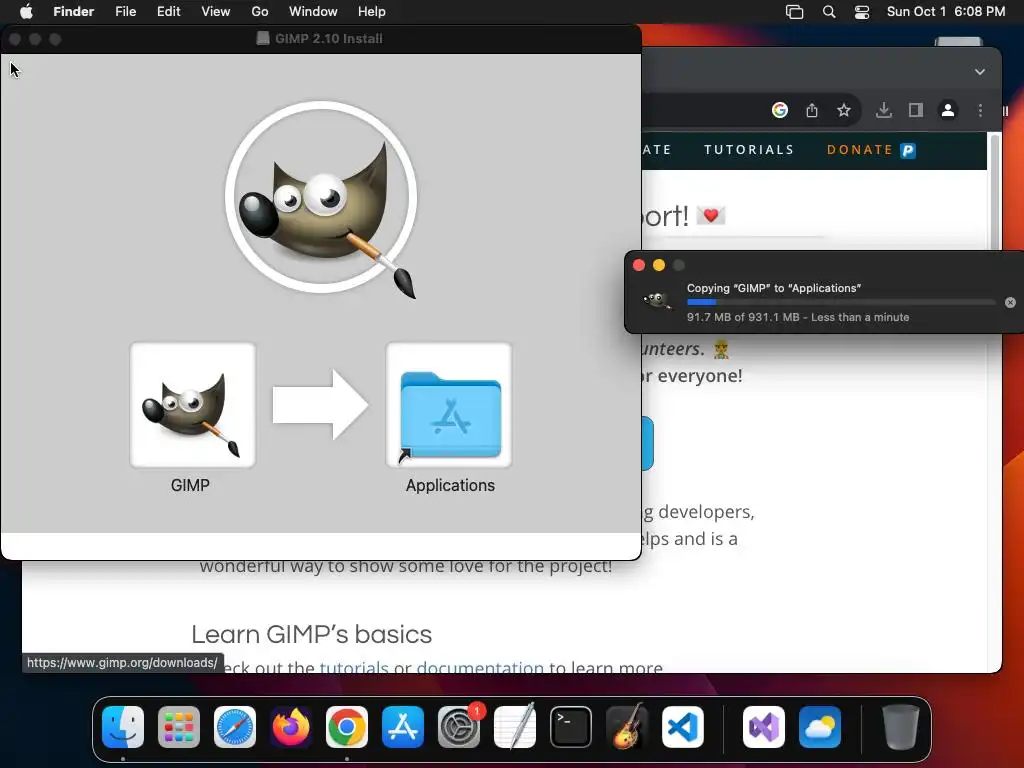This screenshot has width=1024, height=768.
Task: Open Spotlight search in menu bar
Action: (829, 12)
